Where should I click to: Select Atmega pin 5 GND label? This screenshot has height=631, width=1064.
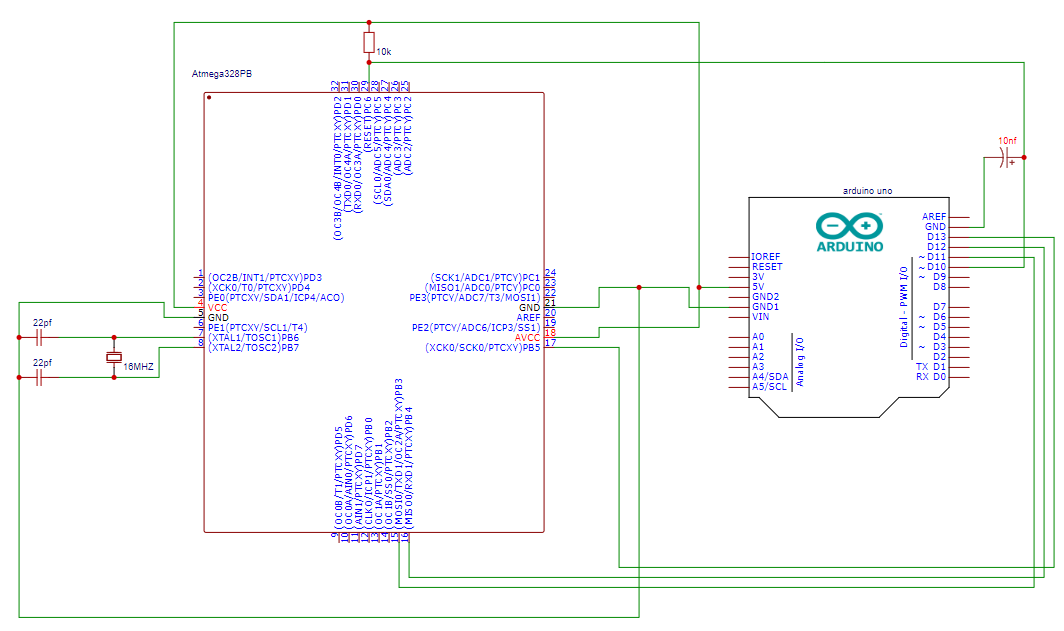click(x=218, y=318)
